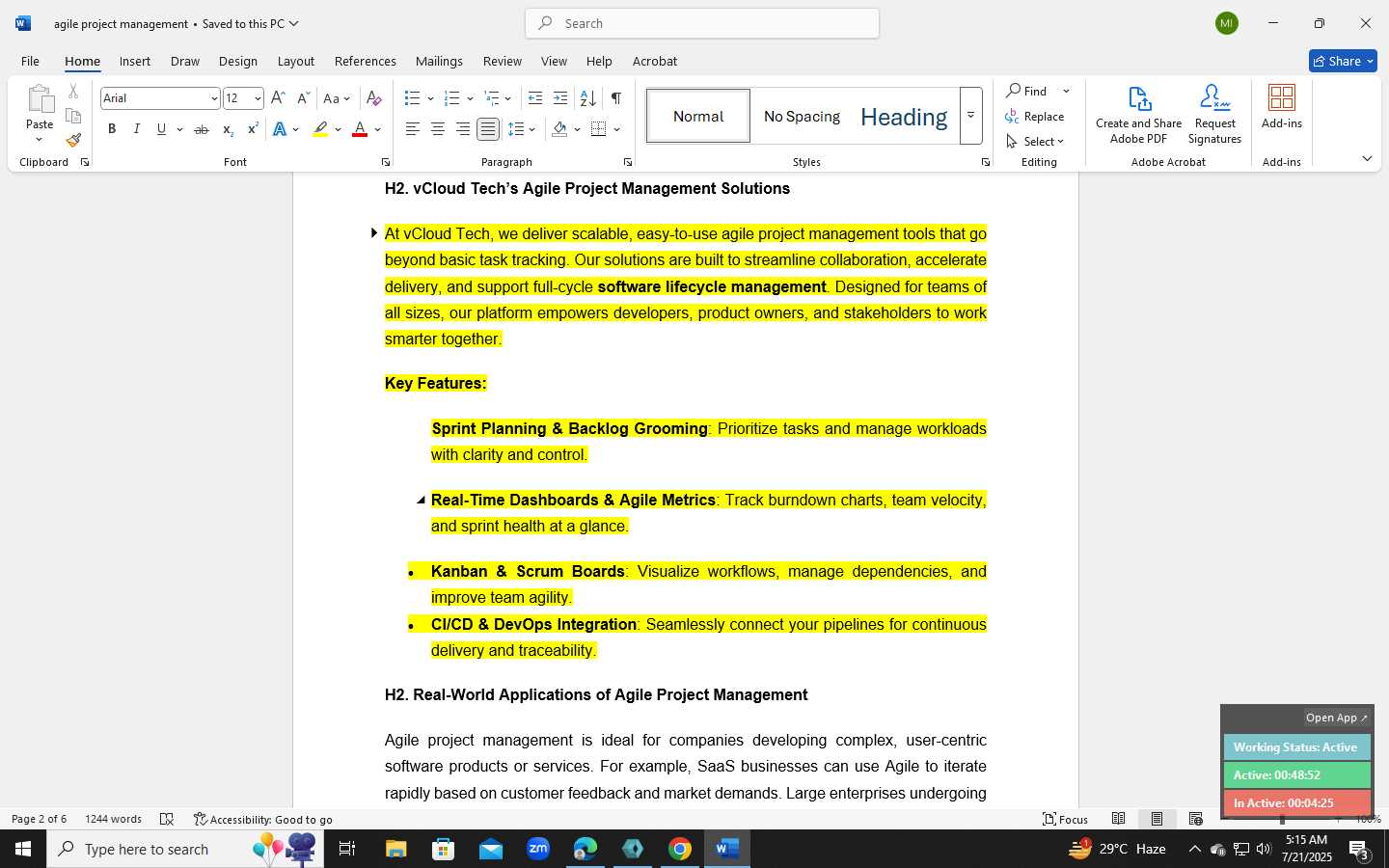The image size is (1389, 868).
Task: Switch to the Insert tab
Action: tap(135, 61)
